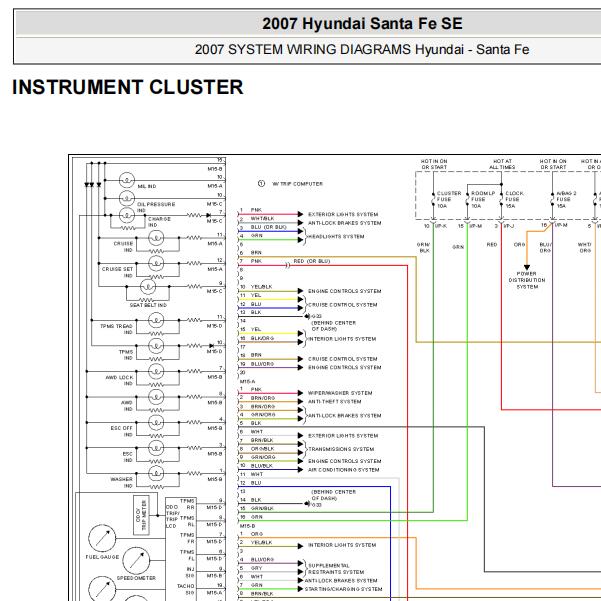
Task: Click the 'TACHO SIG' label
Action: coord(186,589)
